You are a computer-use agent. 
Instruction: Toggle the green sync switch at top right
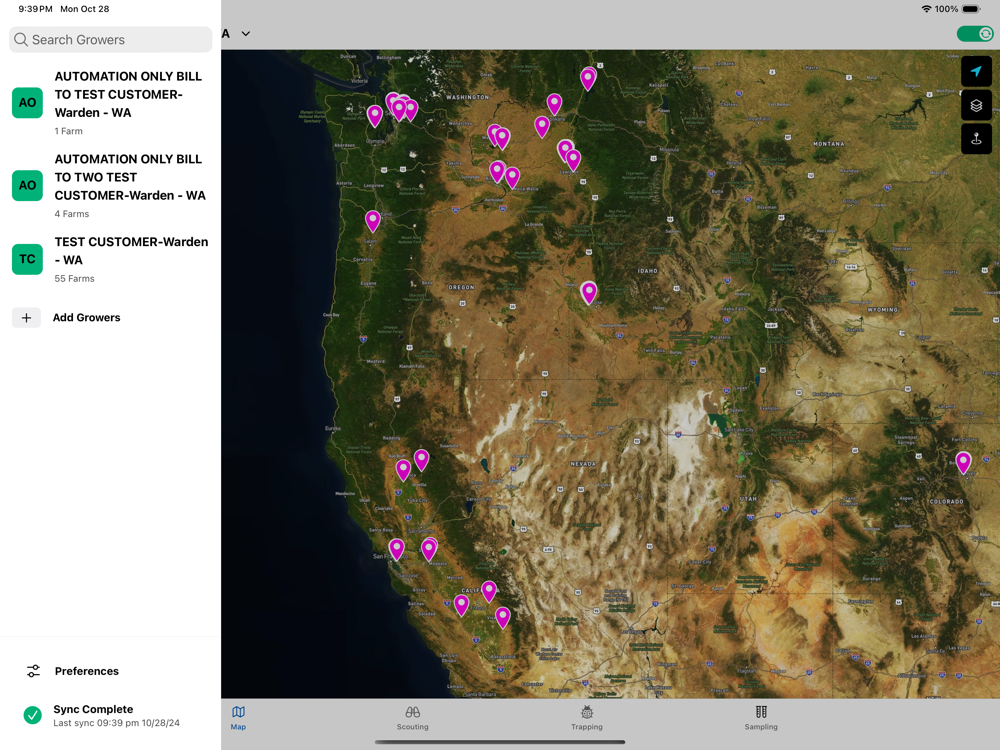[x=974, y=34]
